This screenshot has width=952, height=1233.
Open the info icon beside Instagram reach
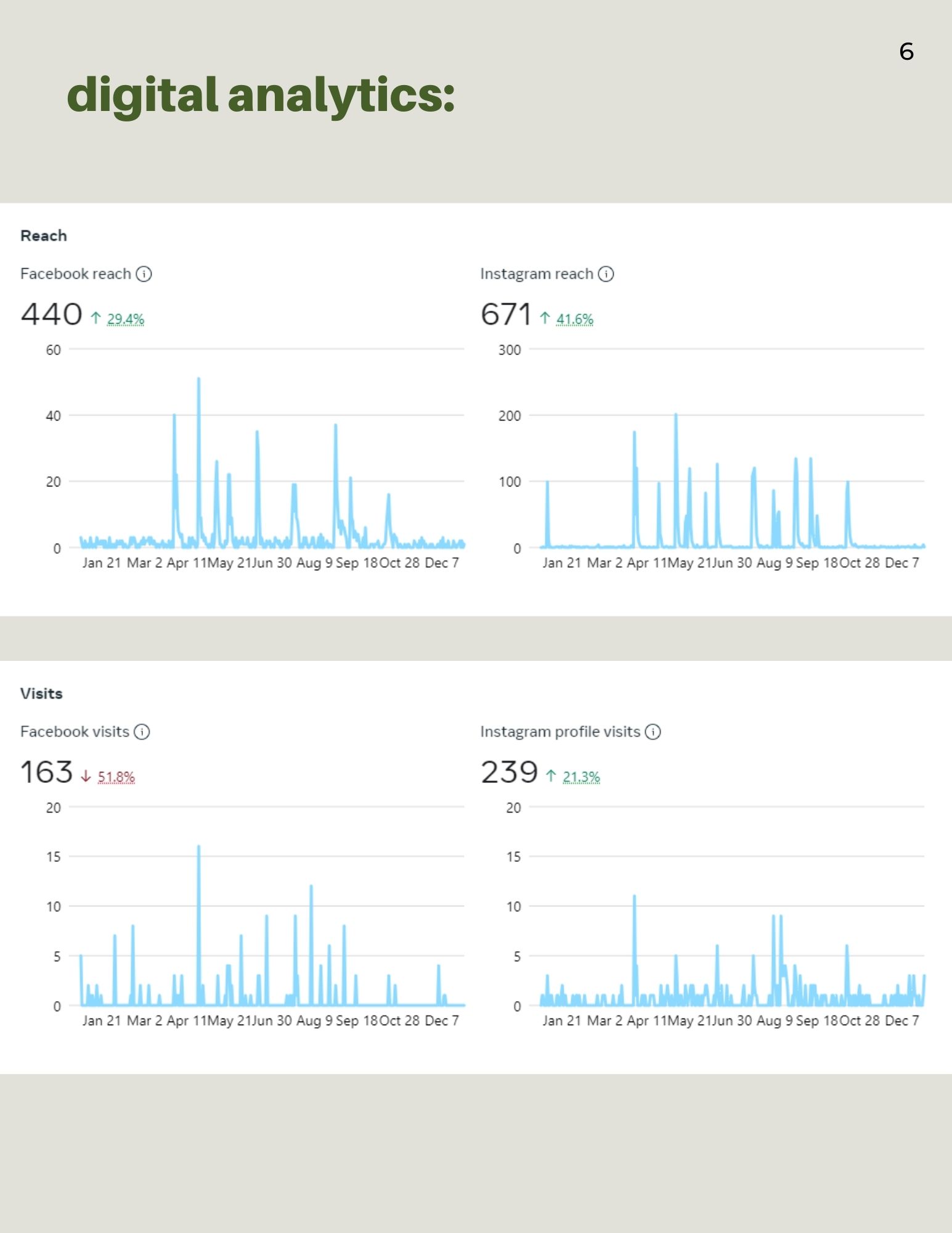point(606,274)
